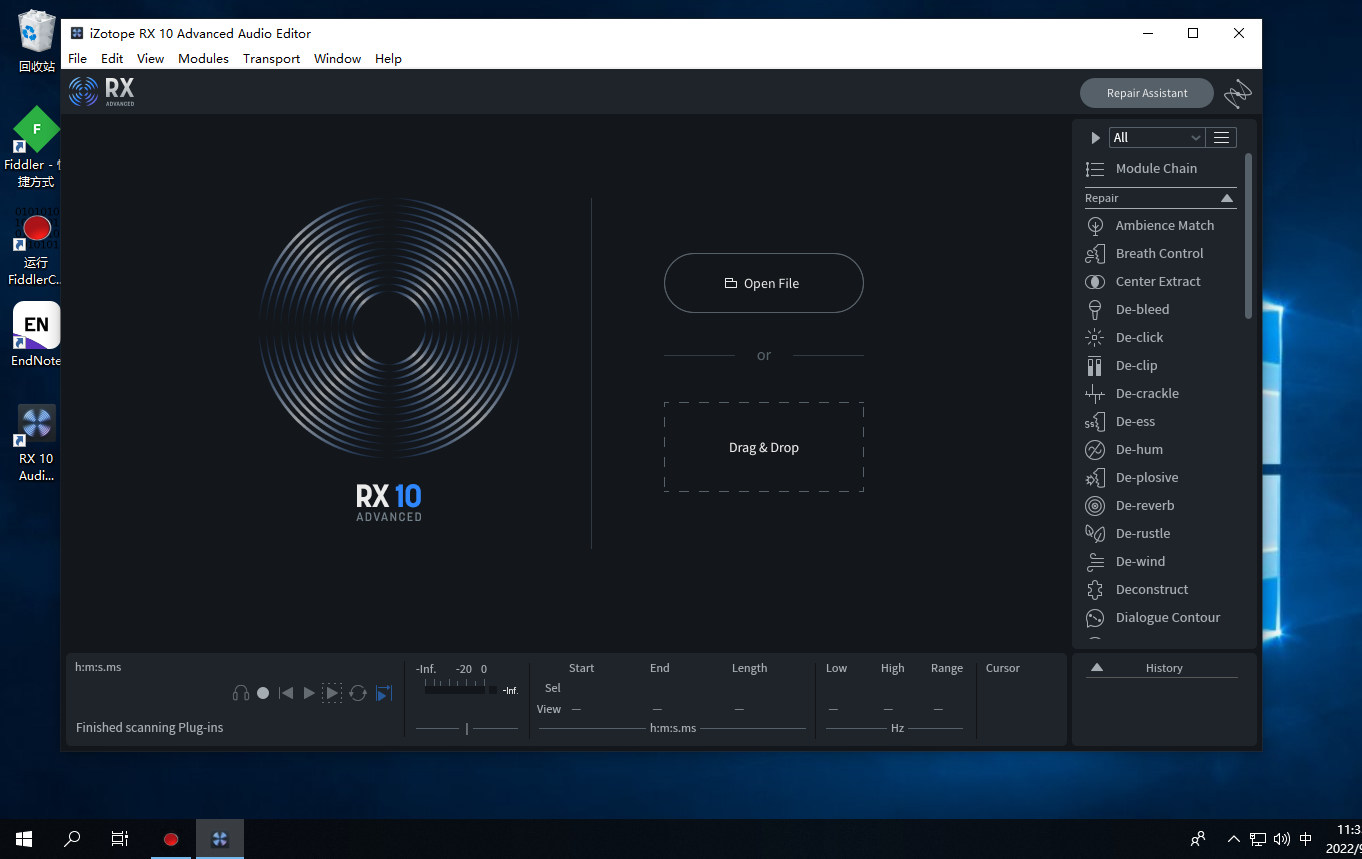Image resolution: width=1362 pixels, height=859 pixels.
Task: Open the volume control in system tray
Action: [x=1282, y=839]
